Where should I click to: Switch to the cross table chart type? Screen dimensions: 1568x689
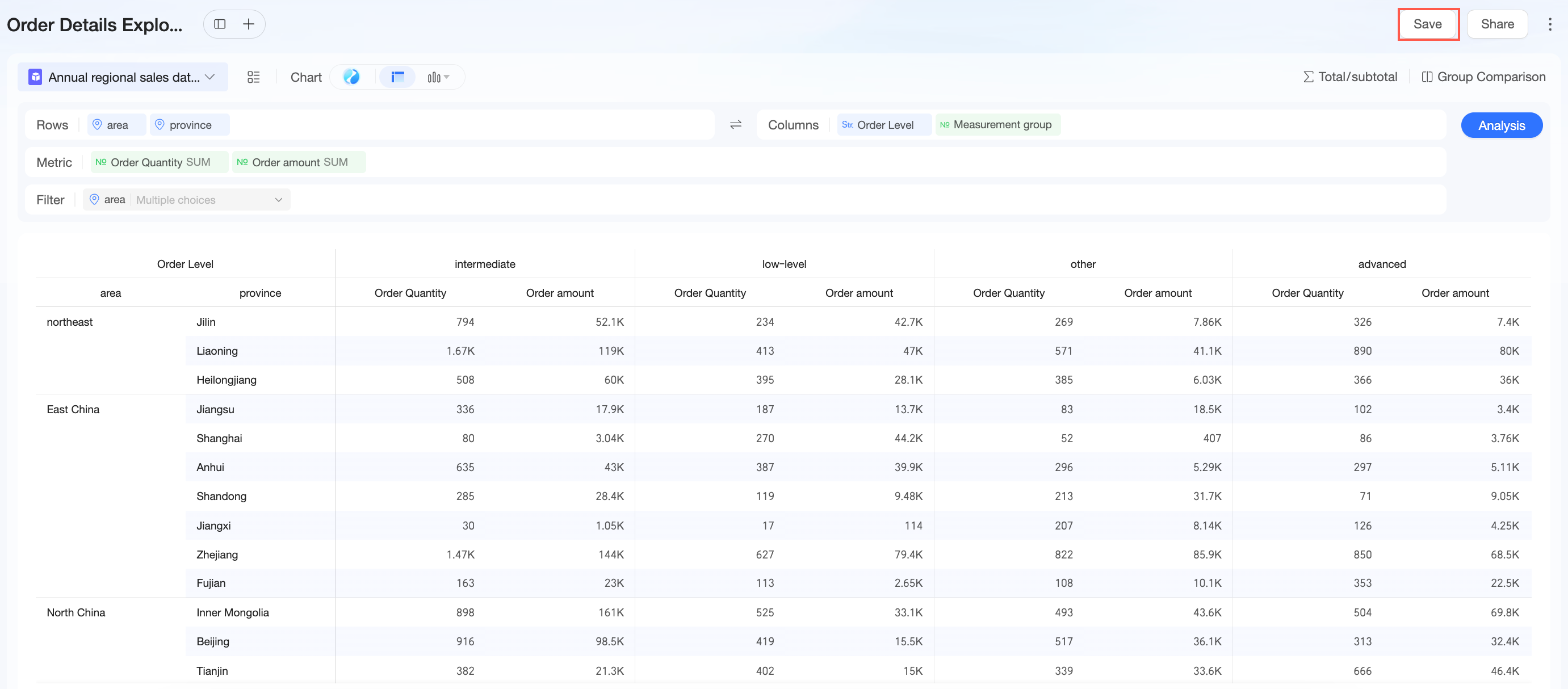[x=397, y=77]
